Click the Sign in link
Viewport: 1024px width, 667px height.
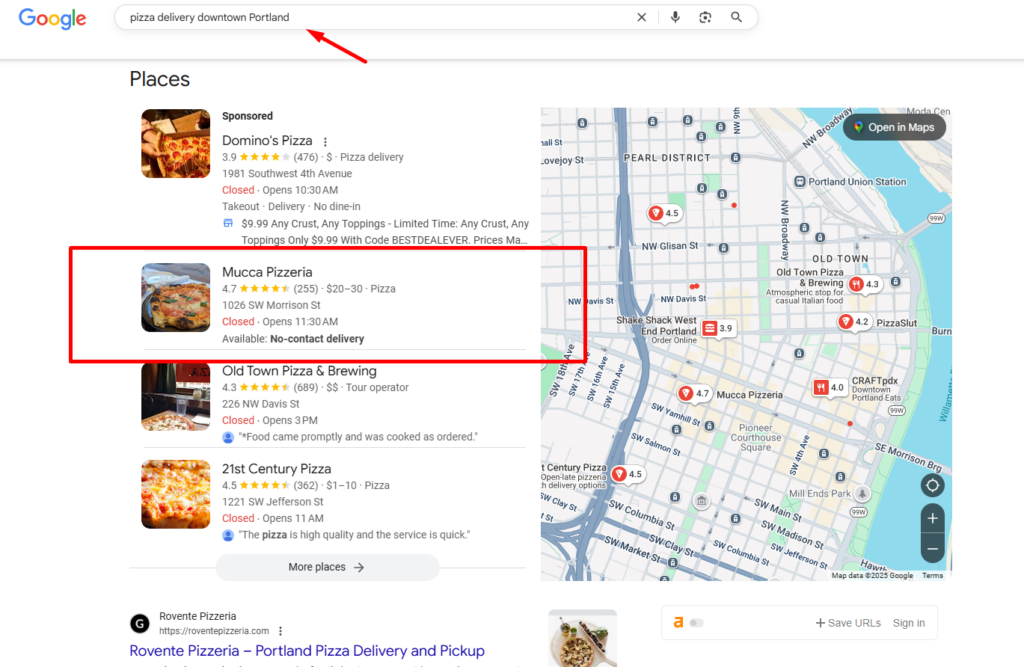pyautogui.click(x=909, y=622)
